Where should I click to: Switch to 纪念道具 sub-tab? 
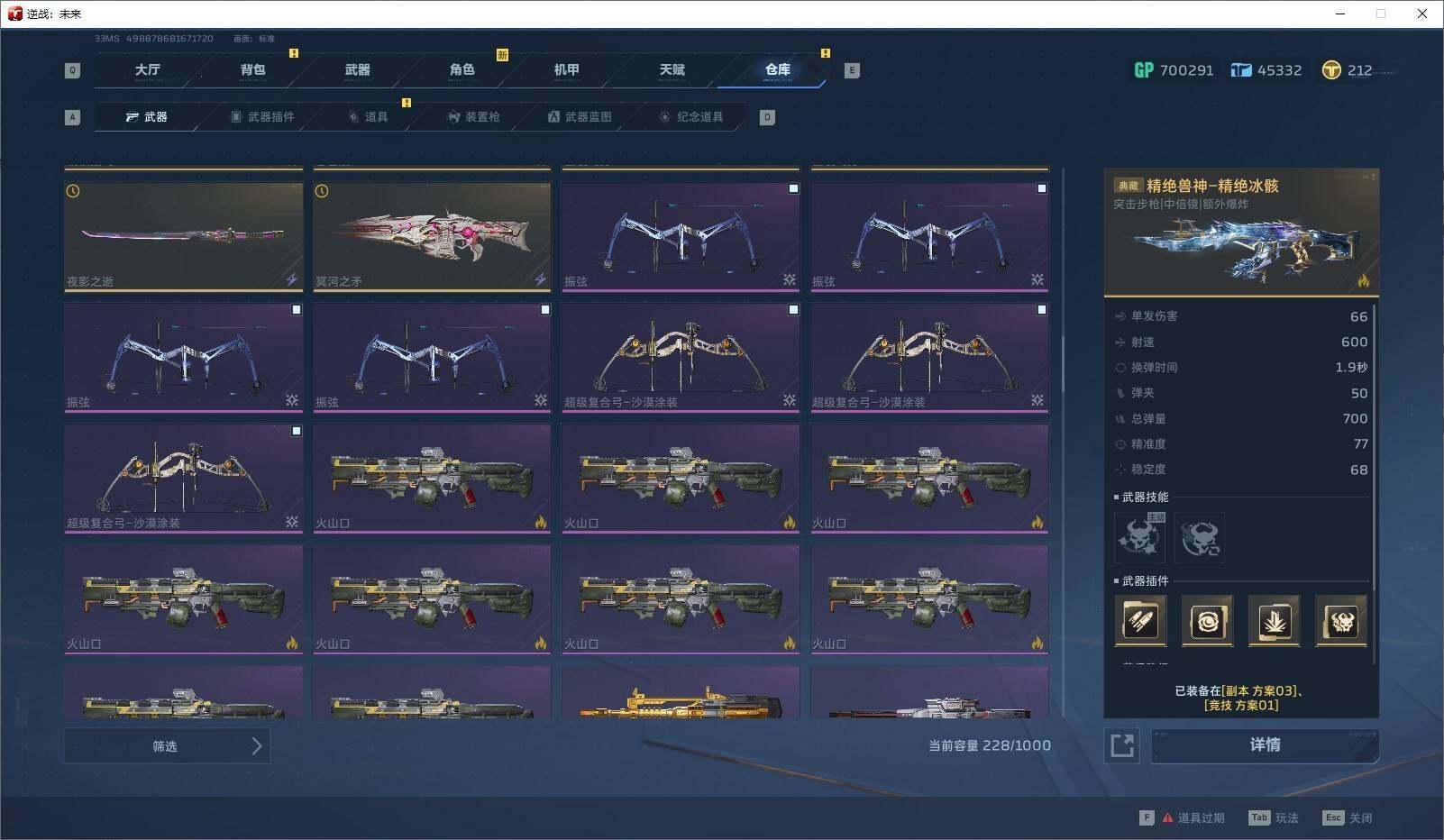click(x=690, y=117)
